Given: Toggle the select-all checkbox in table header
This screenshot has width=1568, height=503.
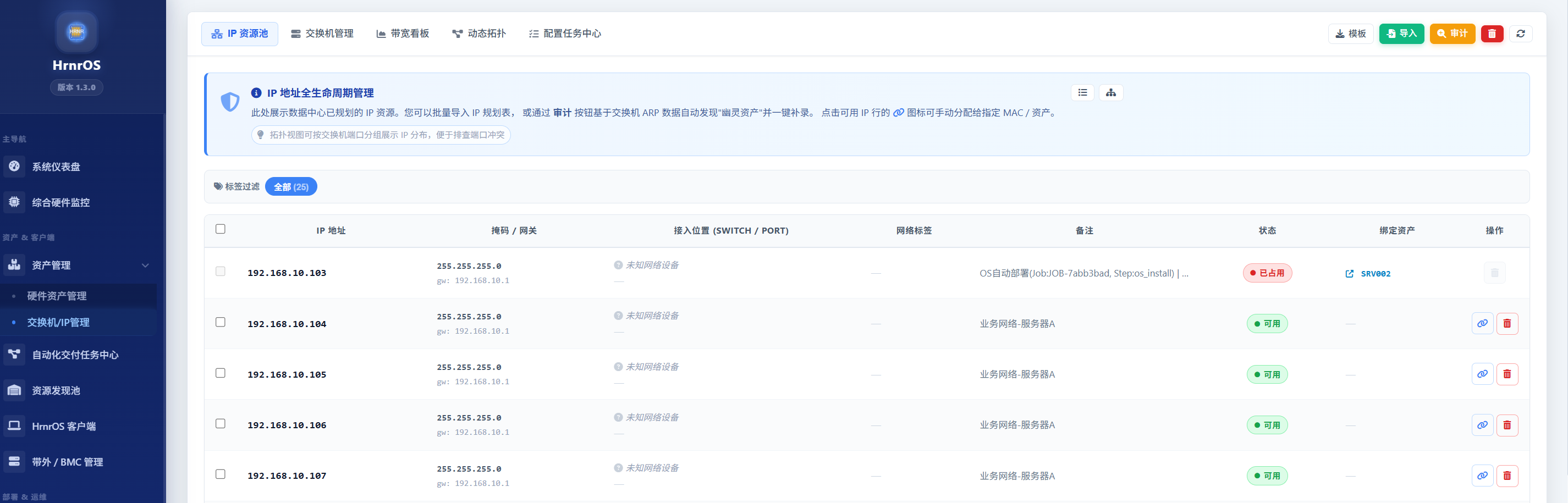Looking at the screenshot, I should pyautogui.click(x=221, y=229).
